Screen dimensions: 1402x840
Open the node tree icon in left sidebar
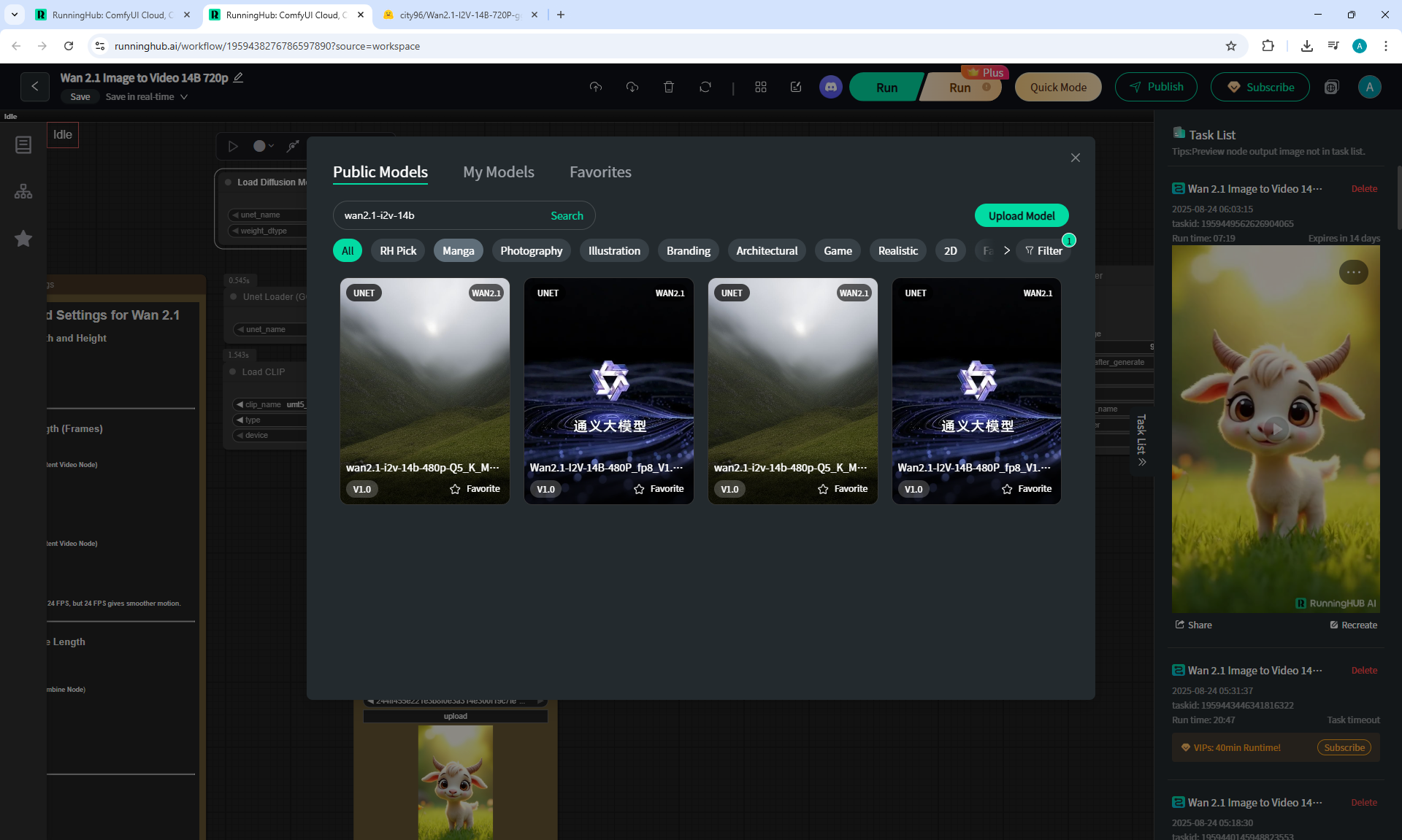pos(23,191)
